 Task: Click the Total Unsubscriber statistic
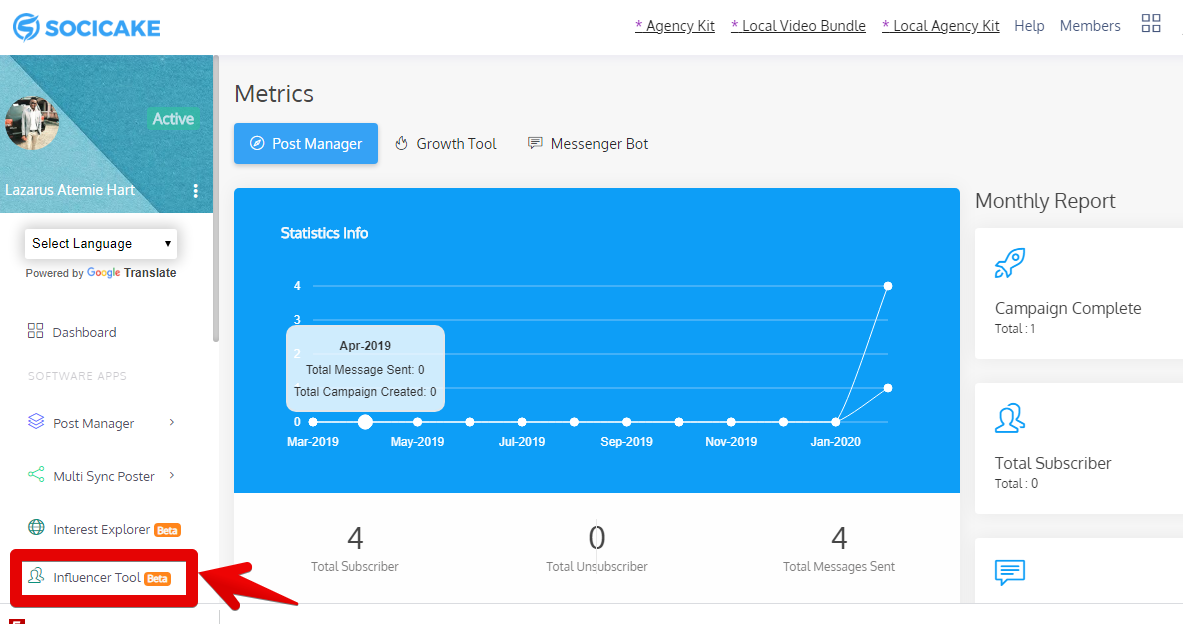pos(597,550)
